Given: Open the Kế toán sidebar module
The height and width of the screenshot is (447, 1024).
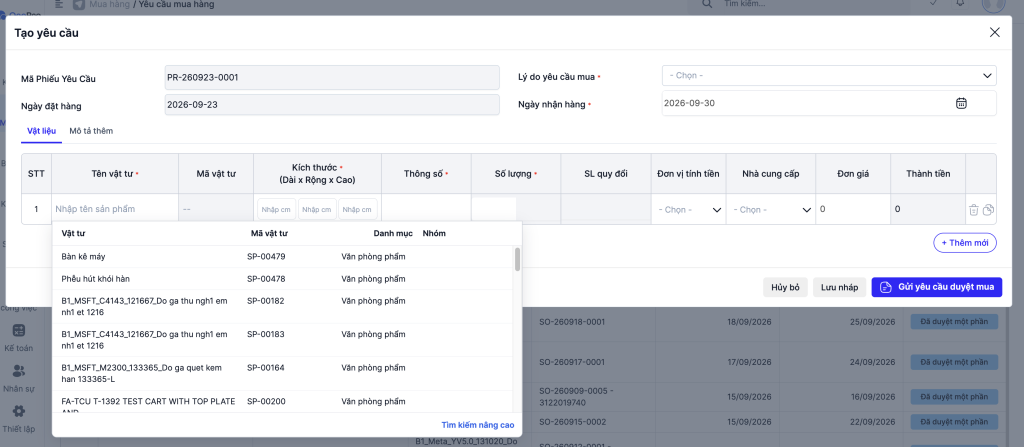Looking at the screenshot, I should tap(19, 339).
